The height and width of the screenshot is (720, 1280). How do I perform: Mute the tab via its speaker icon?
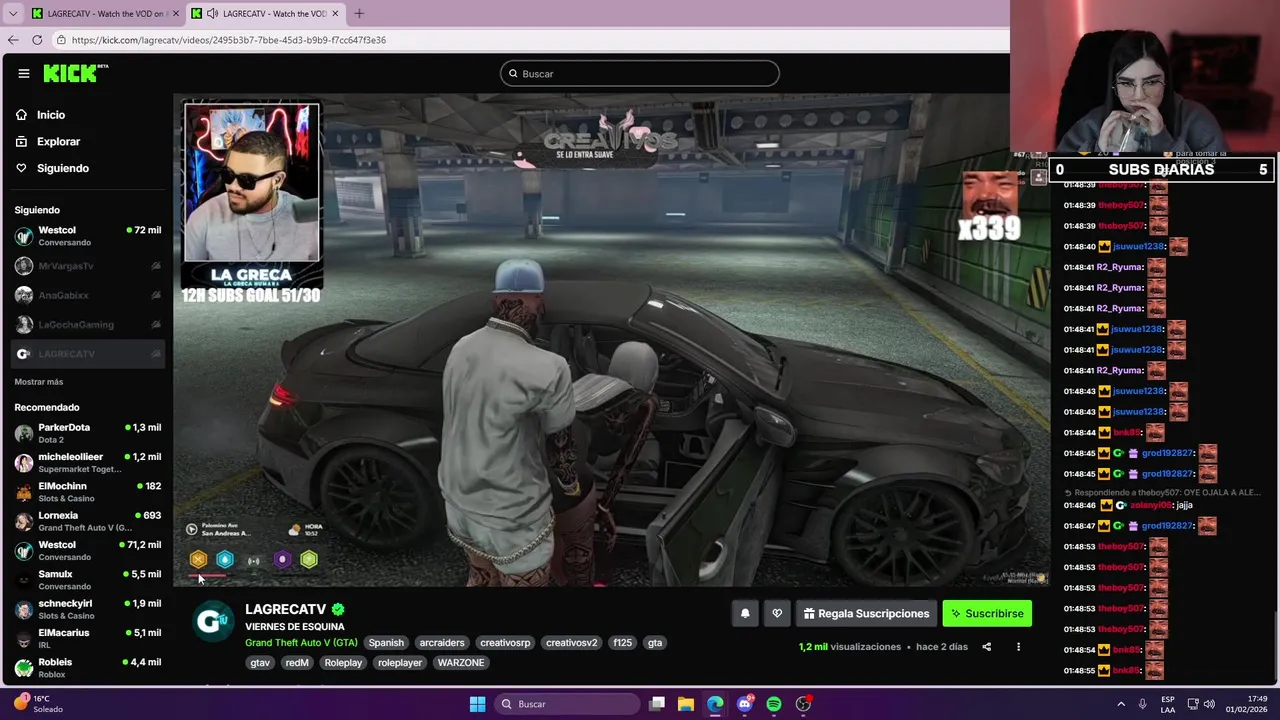point(212,14)
